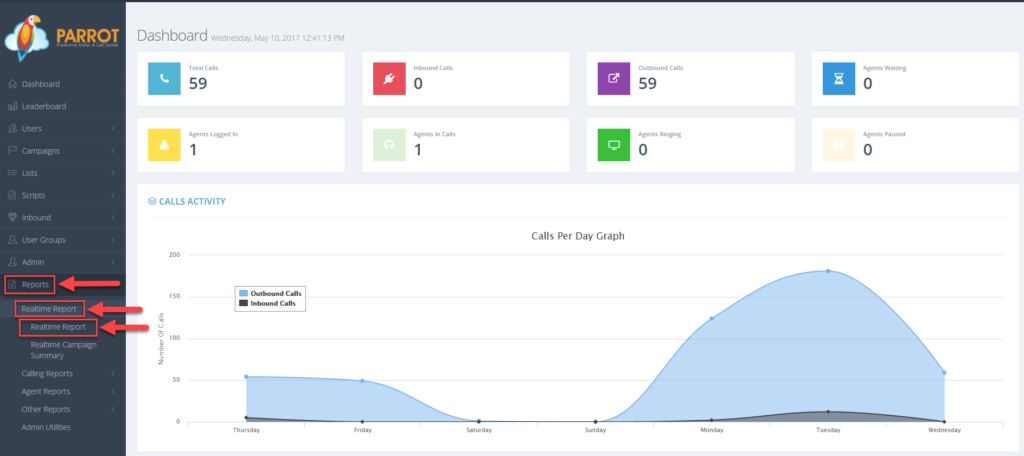Click the Tuesday inbound data point
This screenshot has height=456, width=1024.
click(x=828, y=412)
